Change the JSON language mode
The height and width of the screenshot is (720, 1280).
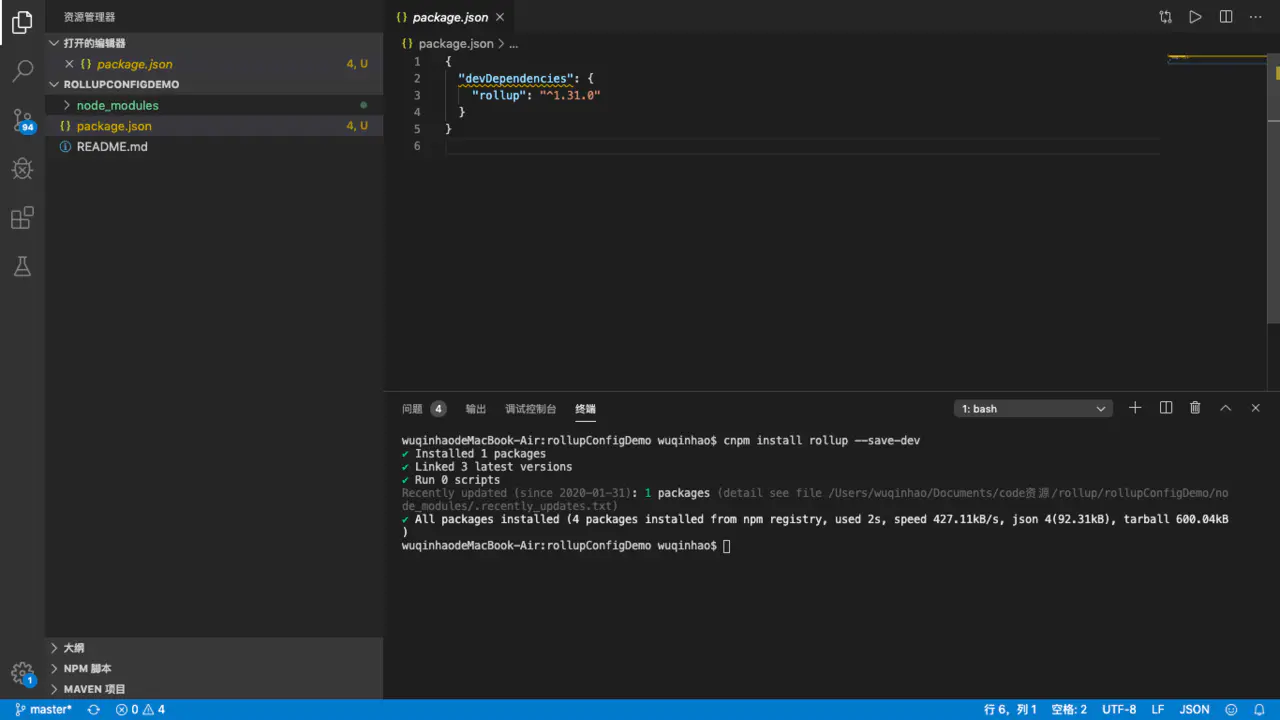(x=1194, y=710)
